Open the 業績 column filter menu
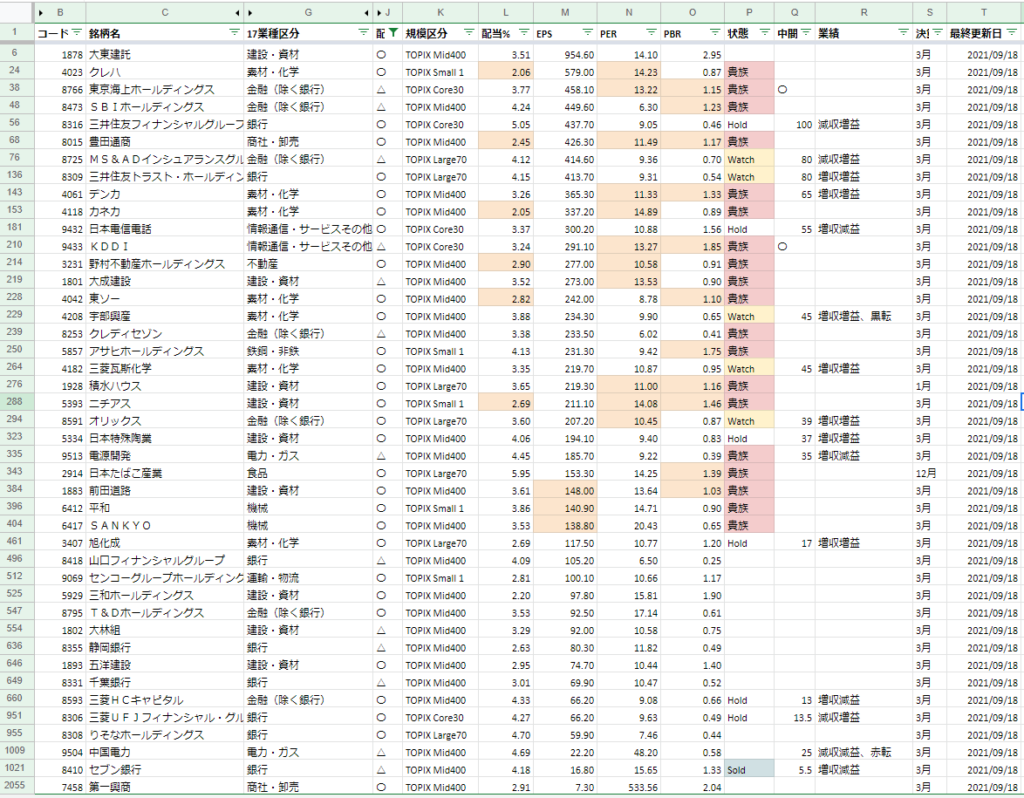This screenshot has width=1024, height=798. tap(902, 33)
